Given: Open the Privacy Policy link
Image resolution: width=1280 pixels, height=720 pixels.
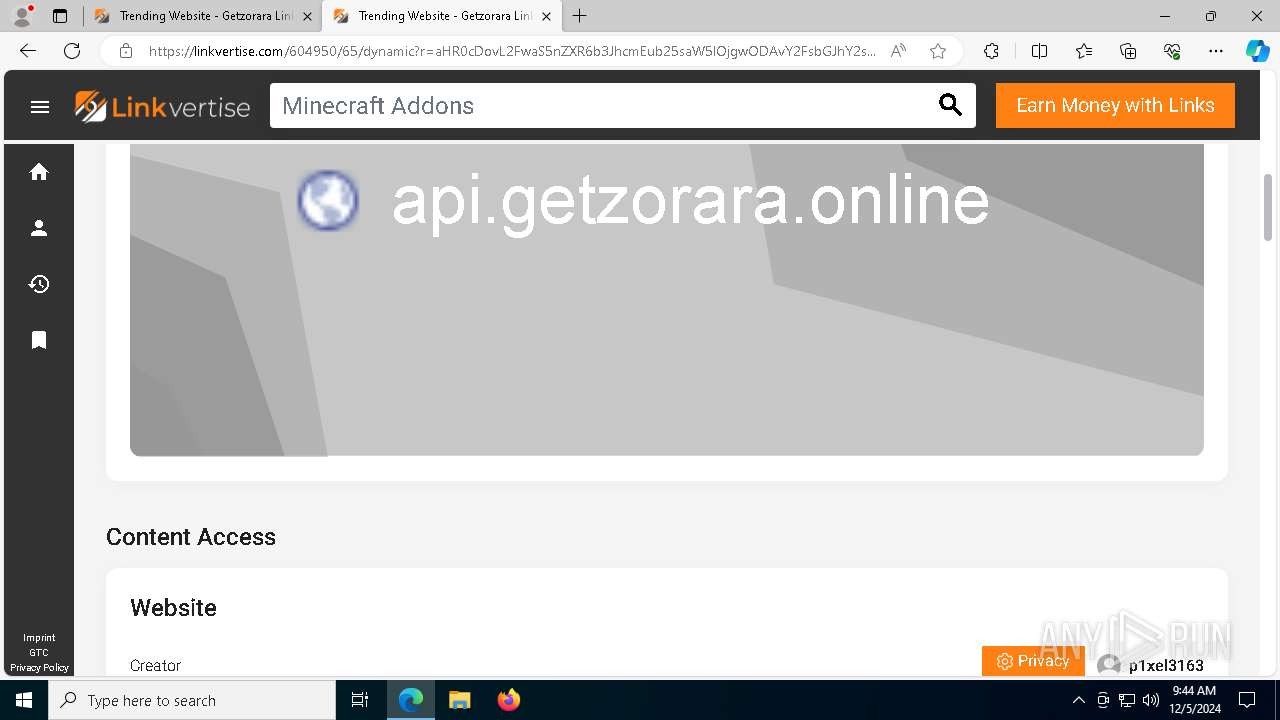Looking at the screenshot, I should coord(39,668).
